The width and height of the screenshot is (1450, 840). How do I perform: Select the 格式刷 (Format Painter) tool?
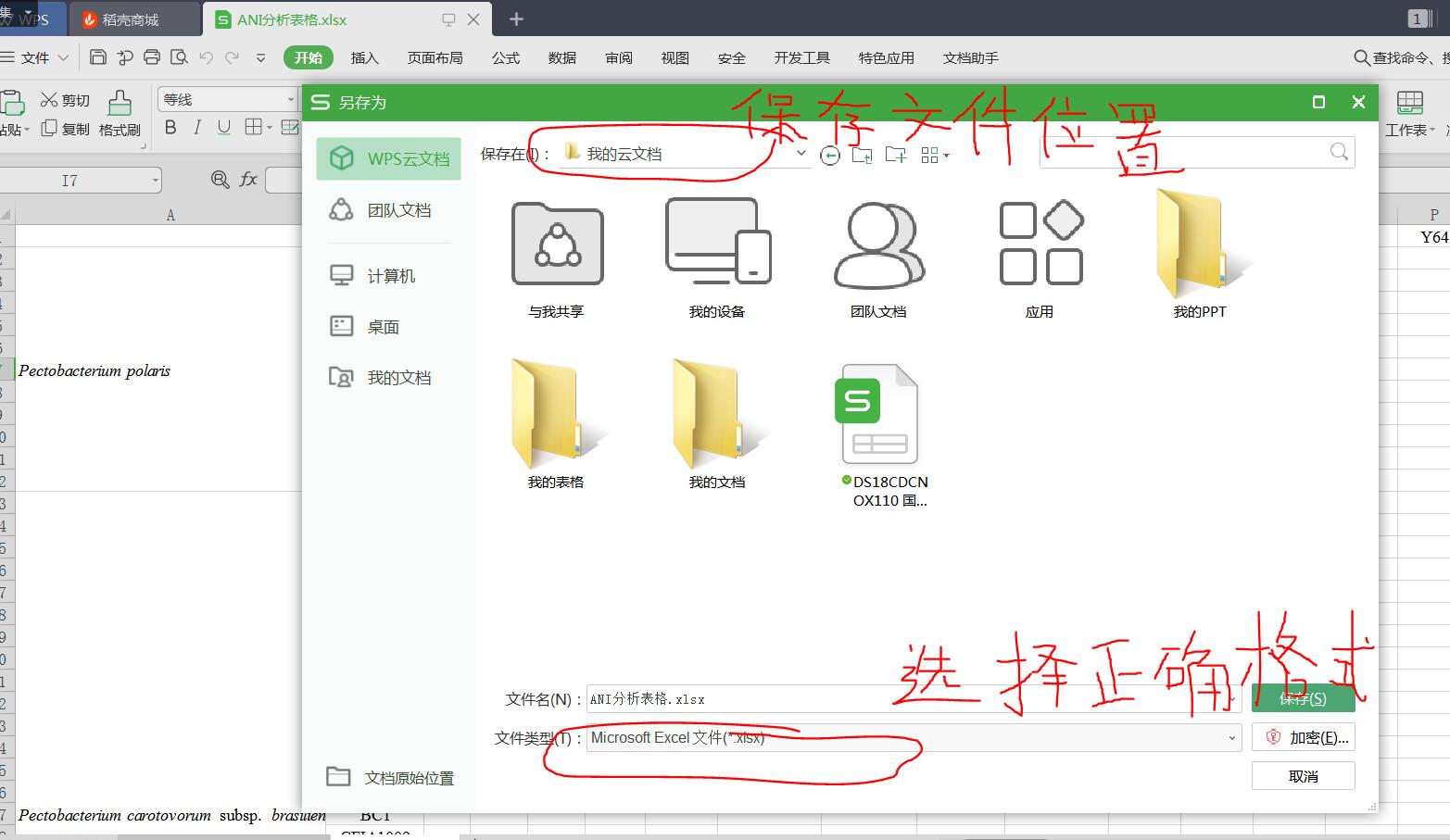[x=120, y=113]
